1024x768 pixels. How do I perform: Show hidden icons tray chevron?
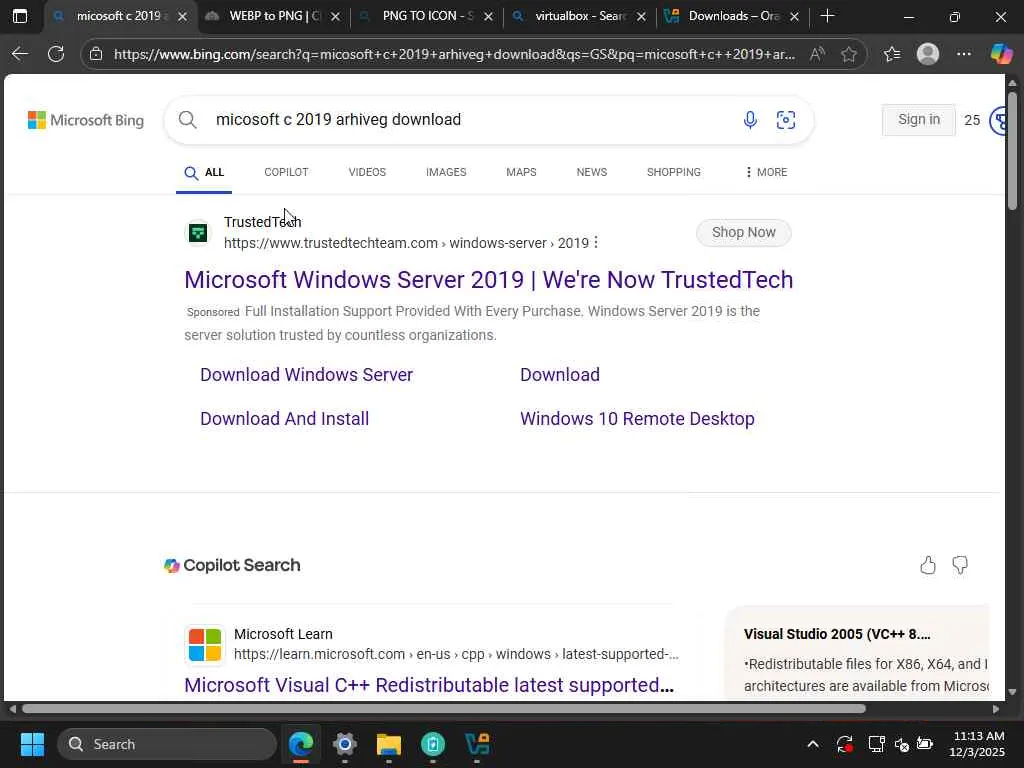pyautogui.click(x=813, y=744)
